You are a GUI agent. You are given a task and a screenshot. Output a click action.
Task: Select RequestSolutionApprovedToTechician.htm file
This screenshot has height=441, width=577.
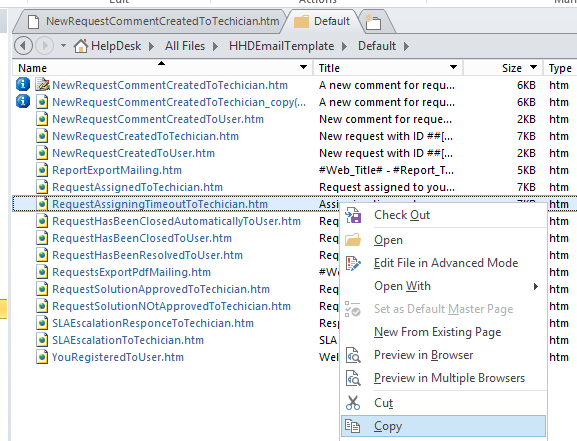(161, 289)
